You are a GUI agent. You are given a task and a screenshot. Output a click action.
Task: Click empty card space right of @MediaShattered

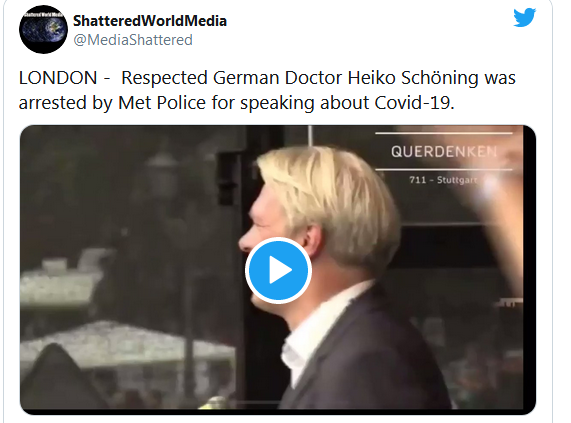346,40
